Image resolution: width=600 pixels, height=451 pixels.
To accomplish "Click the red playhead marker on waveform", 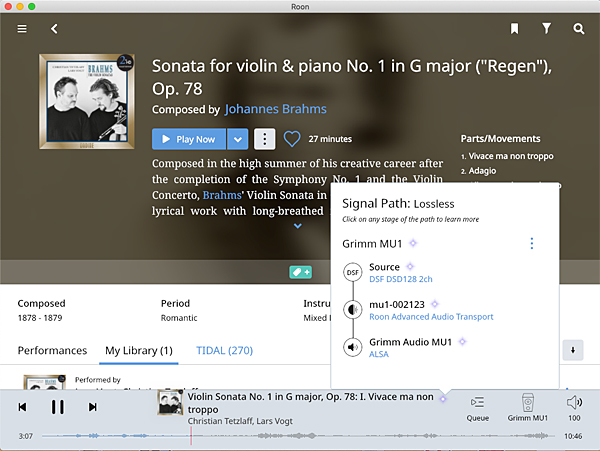I will point(191,436).
